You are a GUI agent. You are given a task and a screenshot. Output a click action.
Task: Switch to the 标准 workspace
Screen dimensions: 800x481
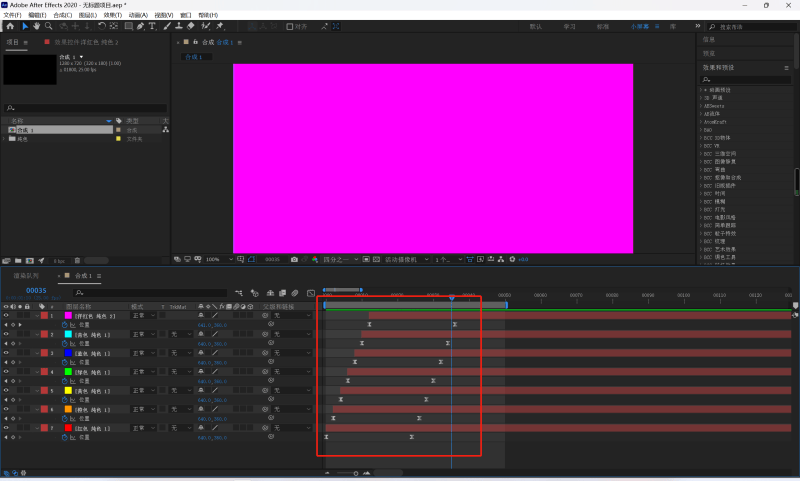click(x=603, y=27)
